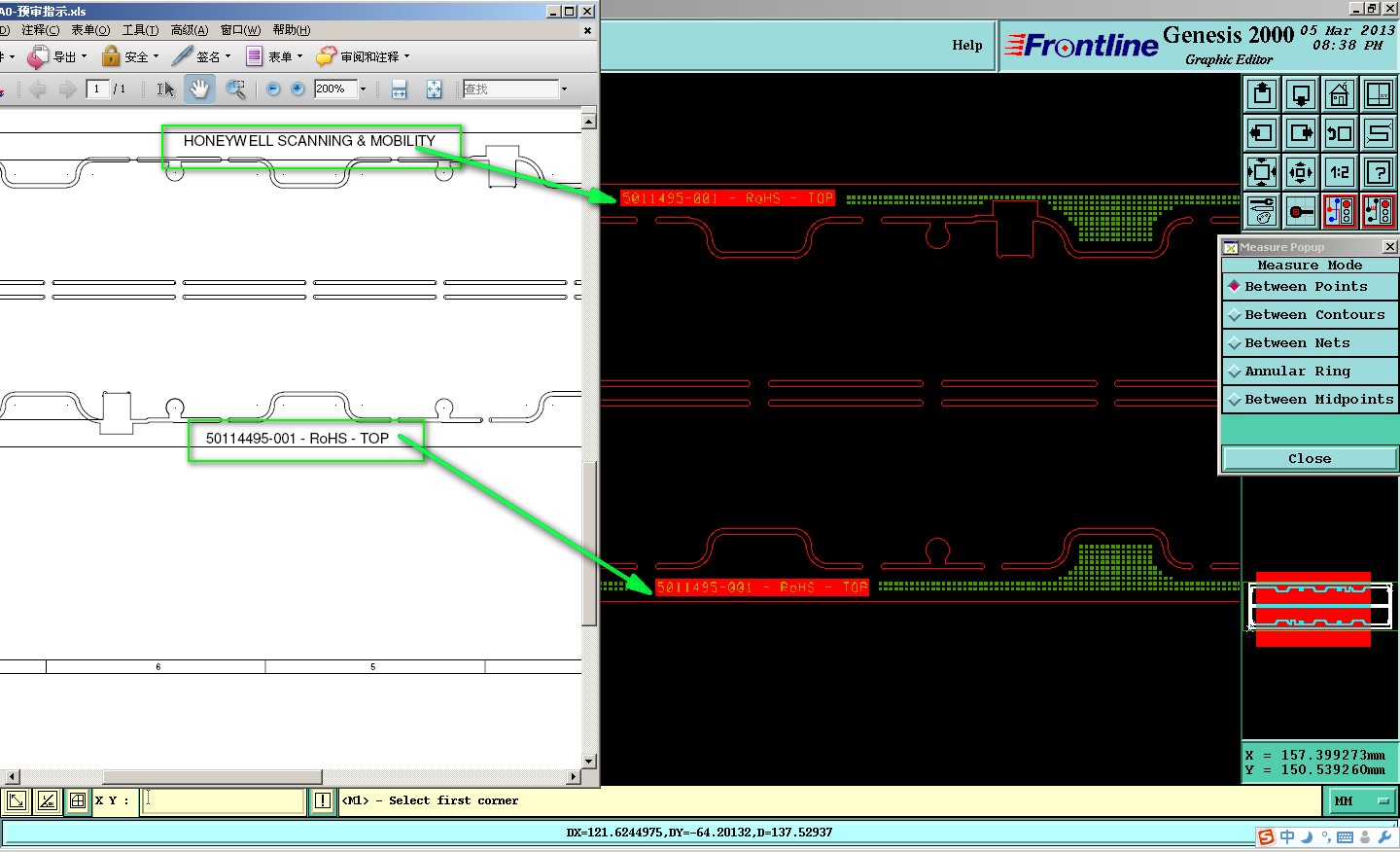Screen dimensions: 1400x852
Task: Click the first coordinate-mode icon by X Y field
Action: (x=17, y=800)
